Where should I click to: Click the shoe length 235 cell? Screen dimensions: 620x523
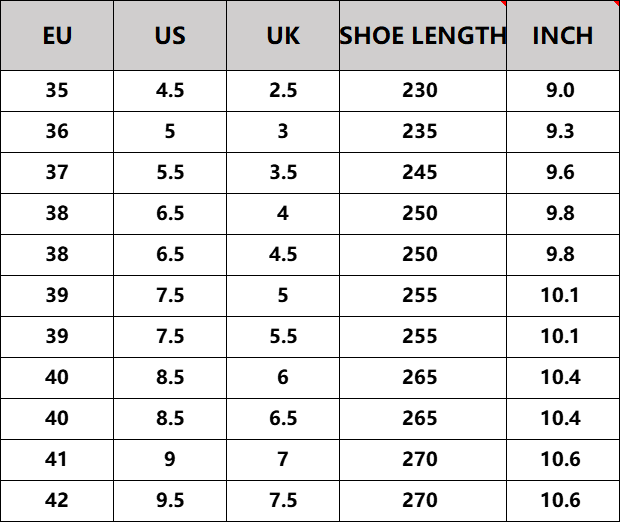[x=420, y=132]
